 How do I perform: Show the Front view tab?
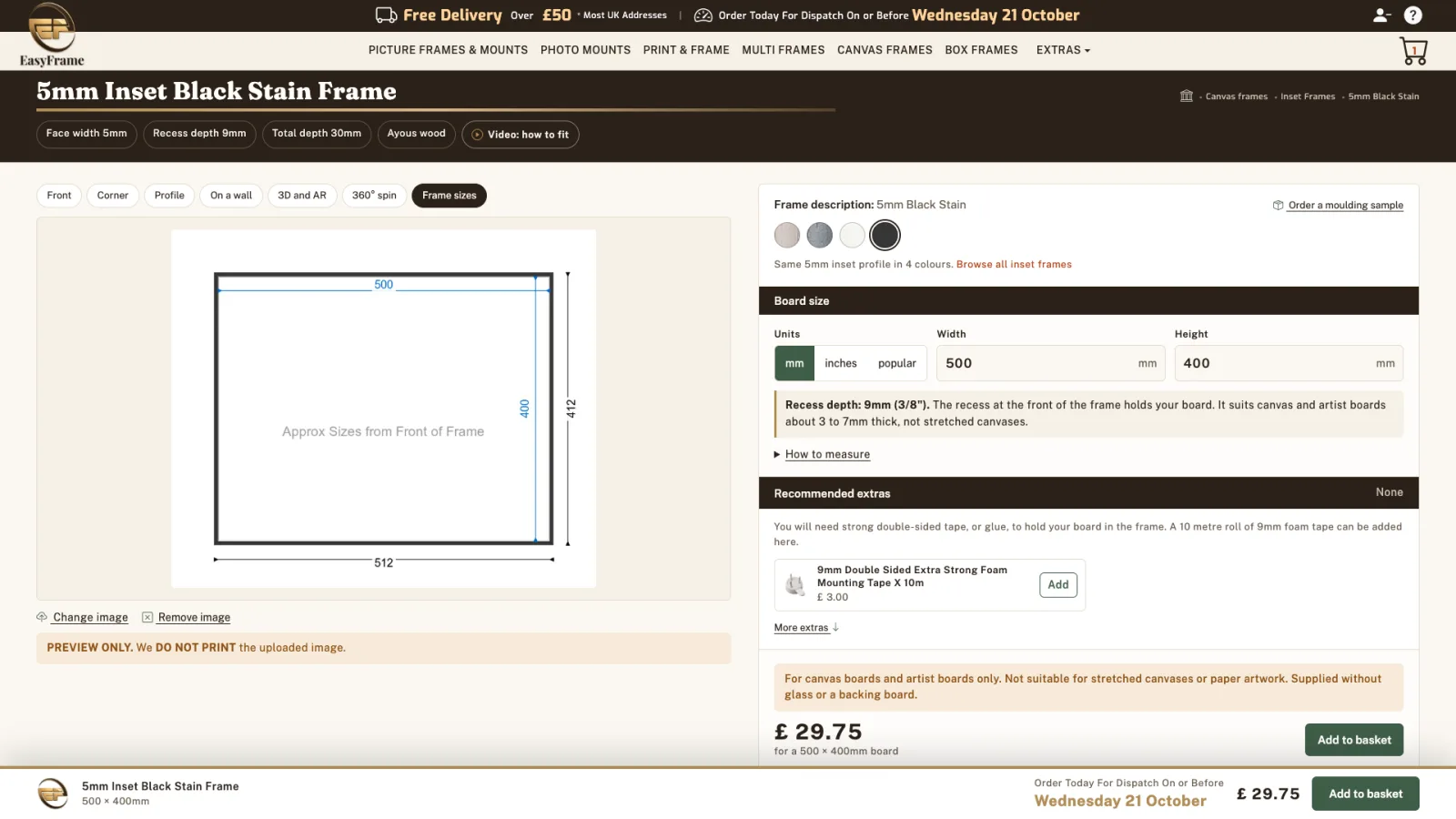point(59,196)
